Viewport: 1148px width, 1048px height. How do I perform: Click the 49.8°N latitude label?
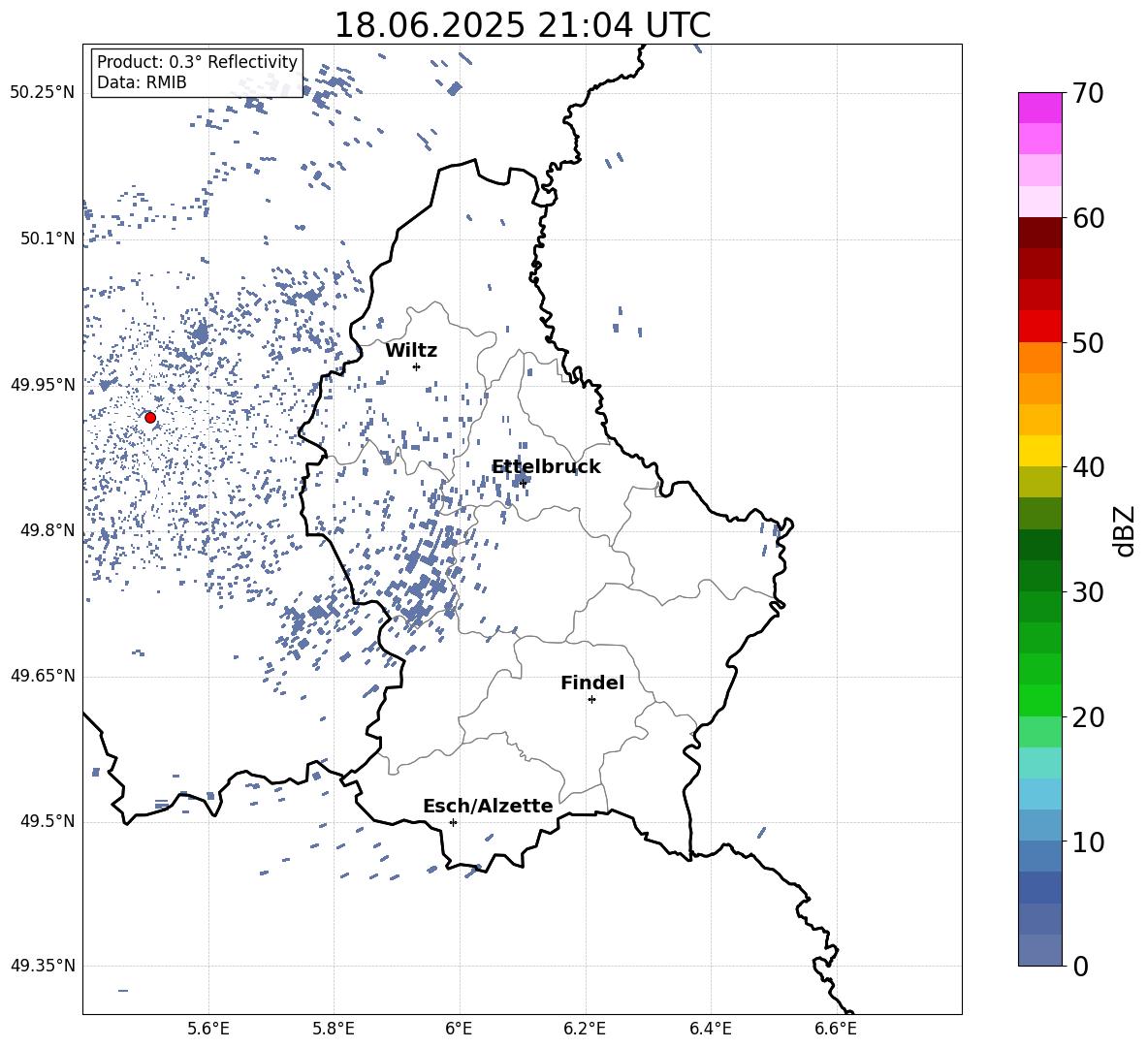point(48,530)
